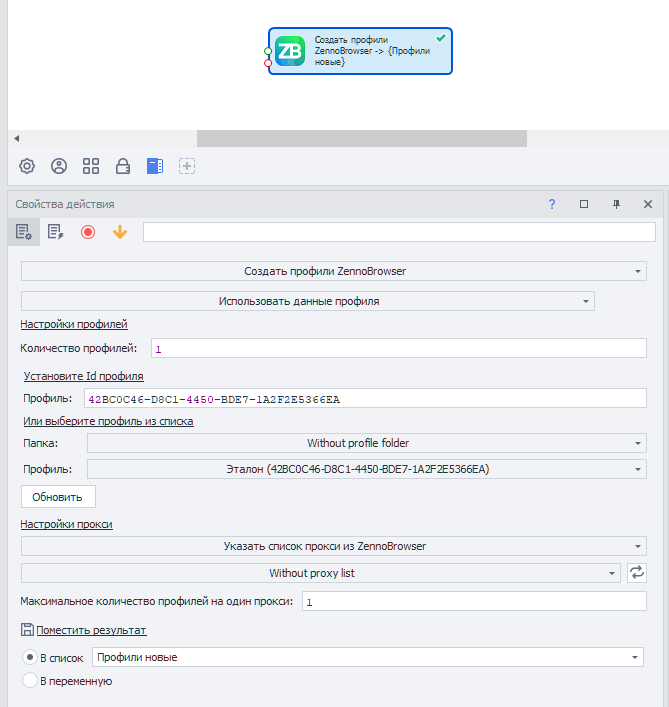Click the 'Обновить' button

click(58, 496)
